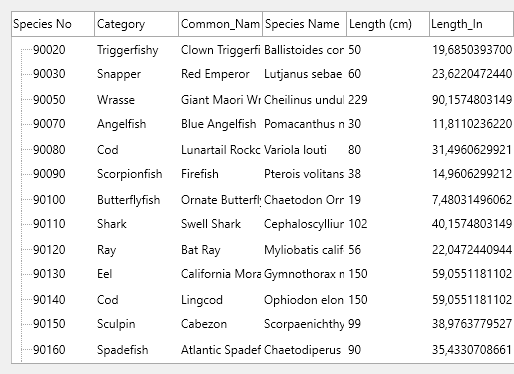The height and width of the screenshot is (374, 514).
Task: Select the Bat Ray cell
Action: [x=201, y=250]
